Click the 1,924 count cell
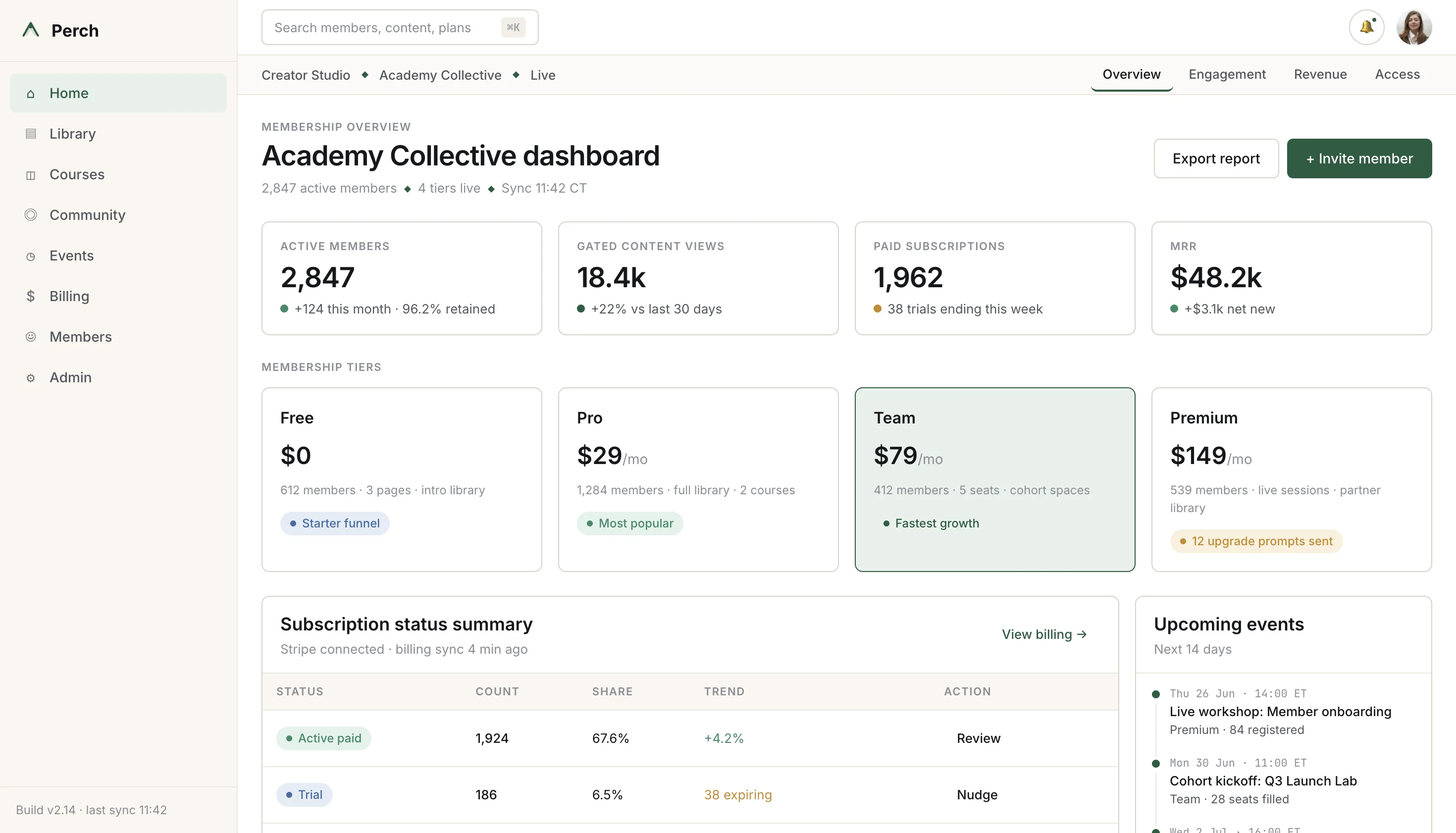1456x833 pixels. (x=492, y=738)
